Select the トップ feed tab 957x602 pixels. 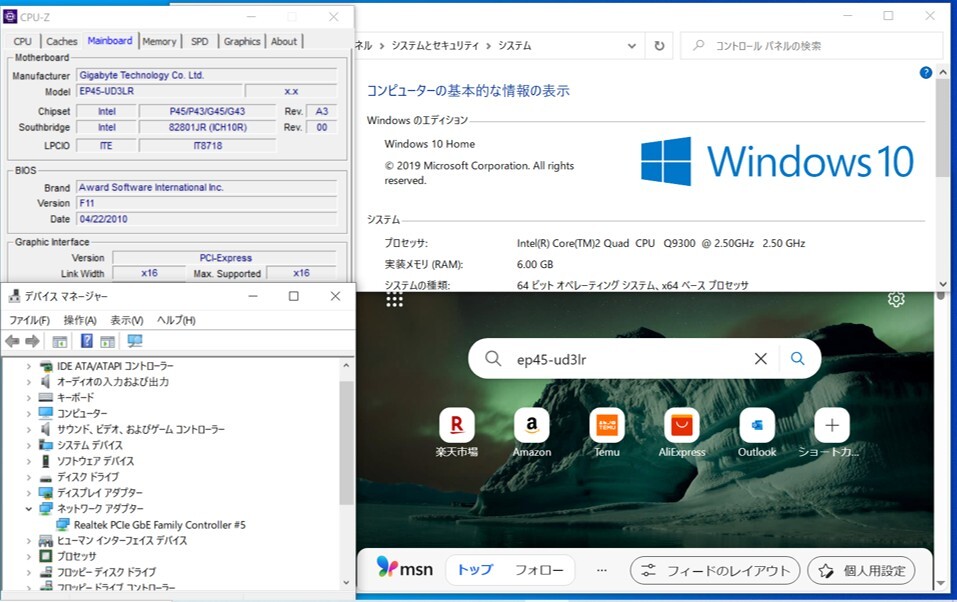point(475,570)
